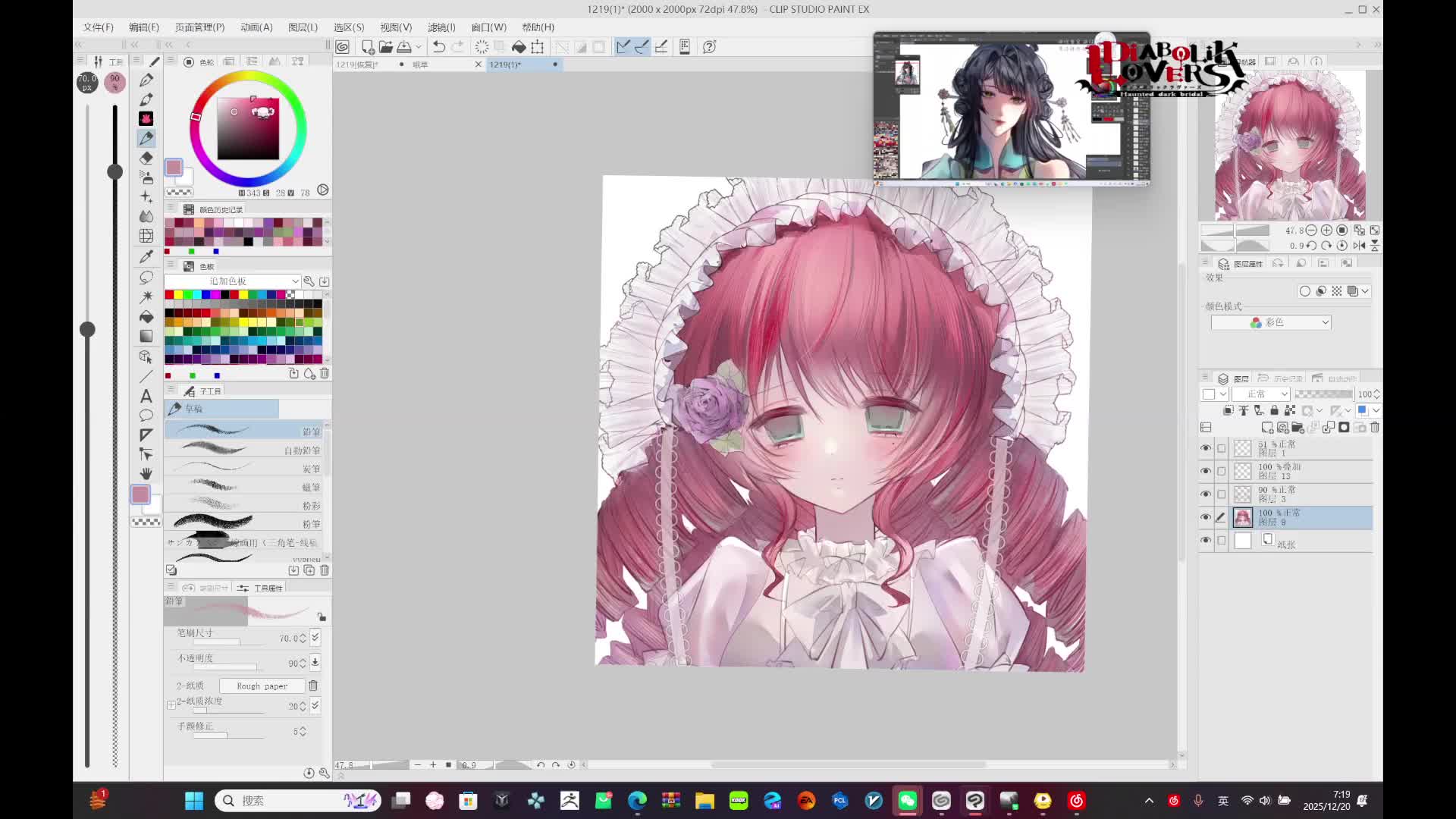
Task: Select the Eraser tool
Action: (x=146, y=158)
